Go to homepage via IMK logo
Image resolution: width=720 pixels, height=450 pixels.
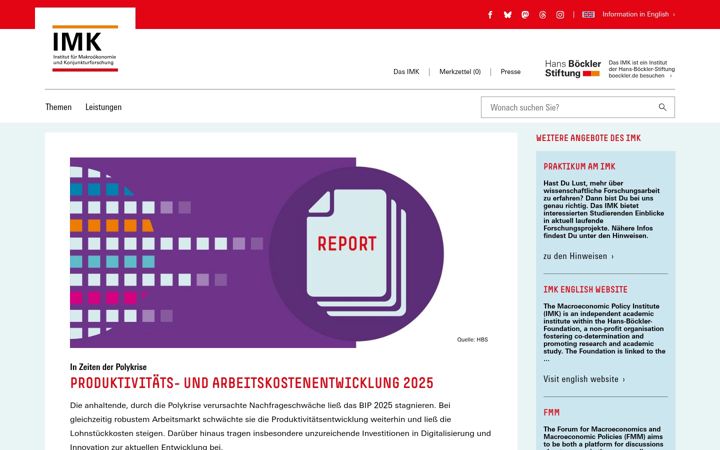[85, 48]
